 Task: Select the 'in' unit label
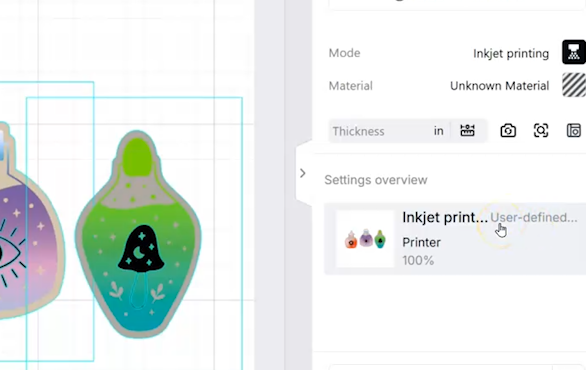(x=439, y=131)
